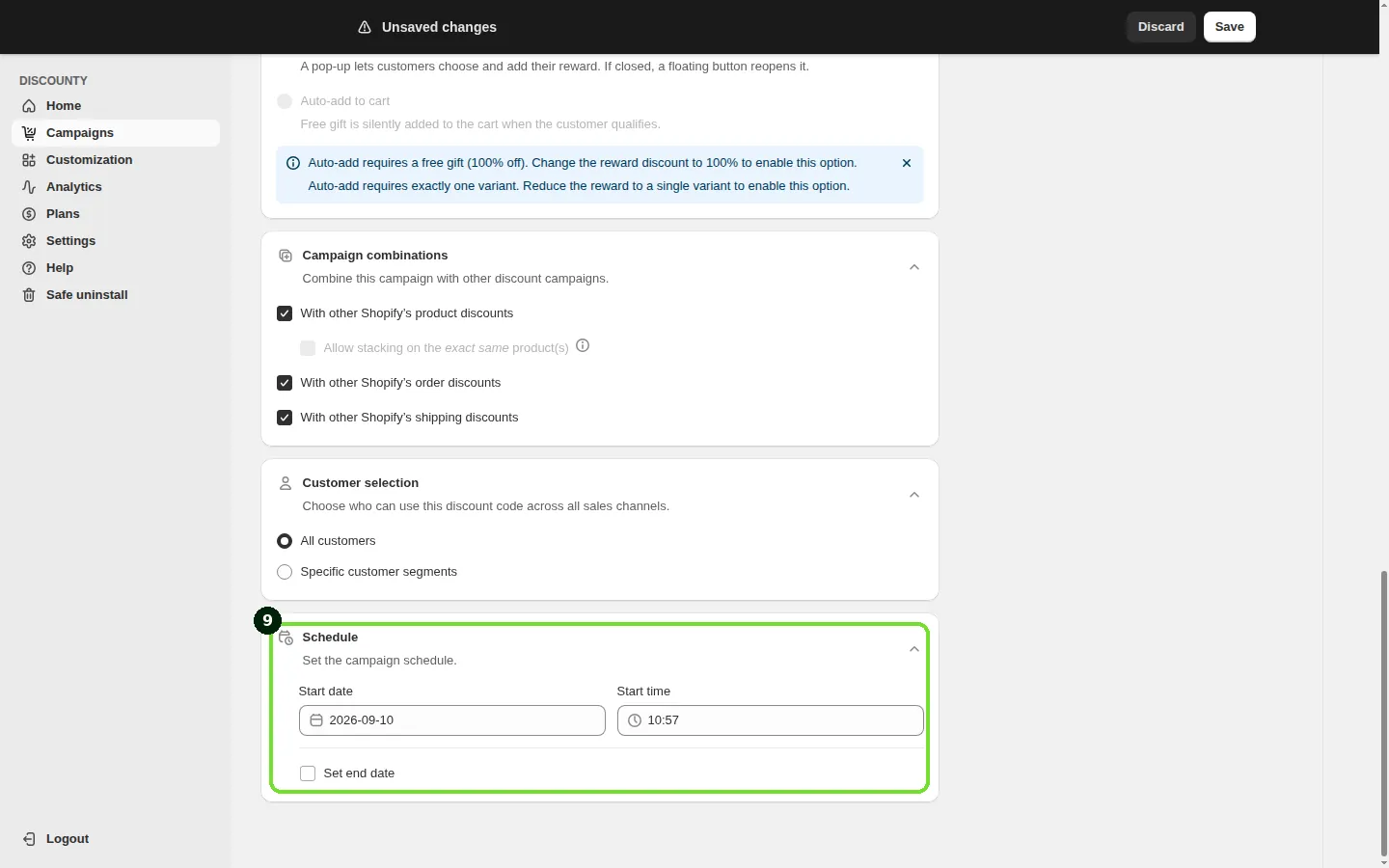This screenshot has width=1389, height=868.
Task: Click the Analytics pulse icon
Action: coord(29,187)
